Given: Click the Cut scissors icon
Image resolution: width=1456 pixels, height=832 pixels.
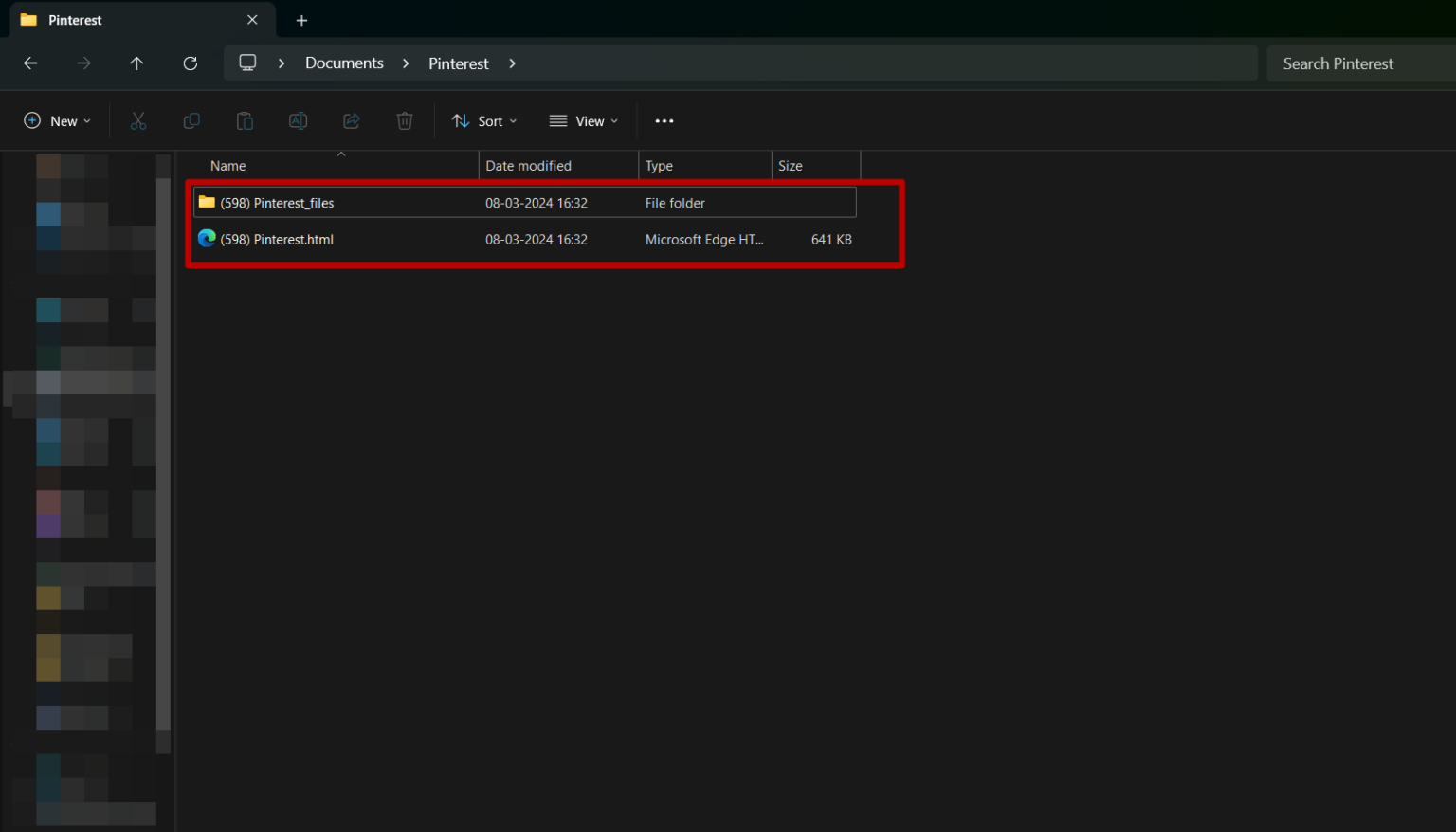Looking at the screenshot, I should click(138, 121).
